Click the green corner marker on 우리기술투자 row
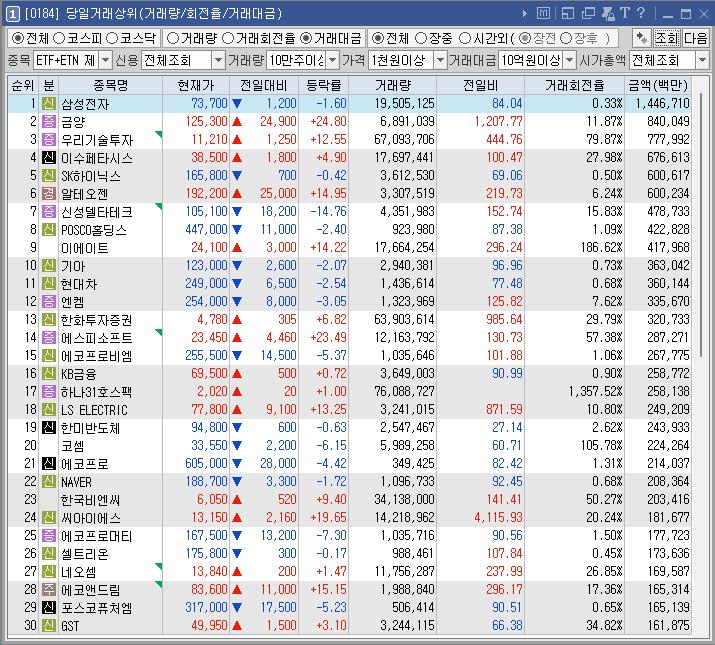 point(159,134)
